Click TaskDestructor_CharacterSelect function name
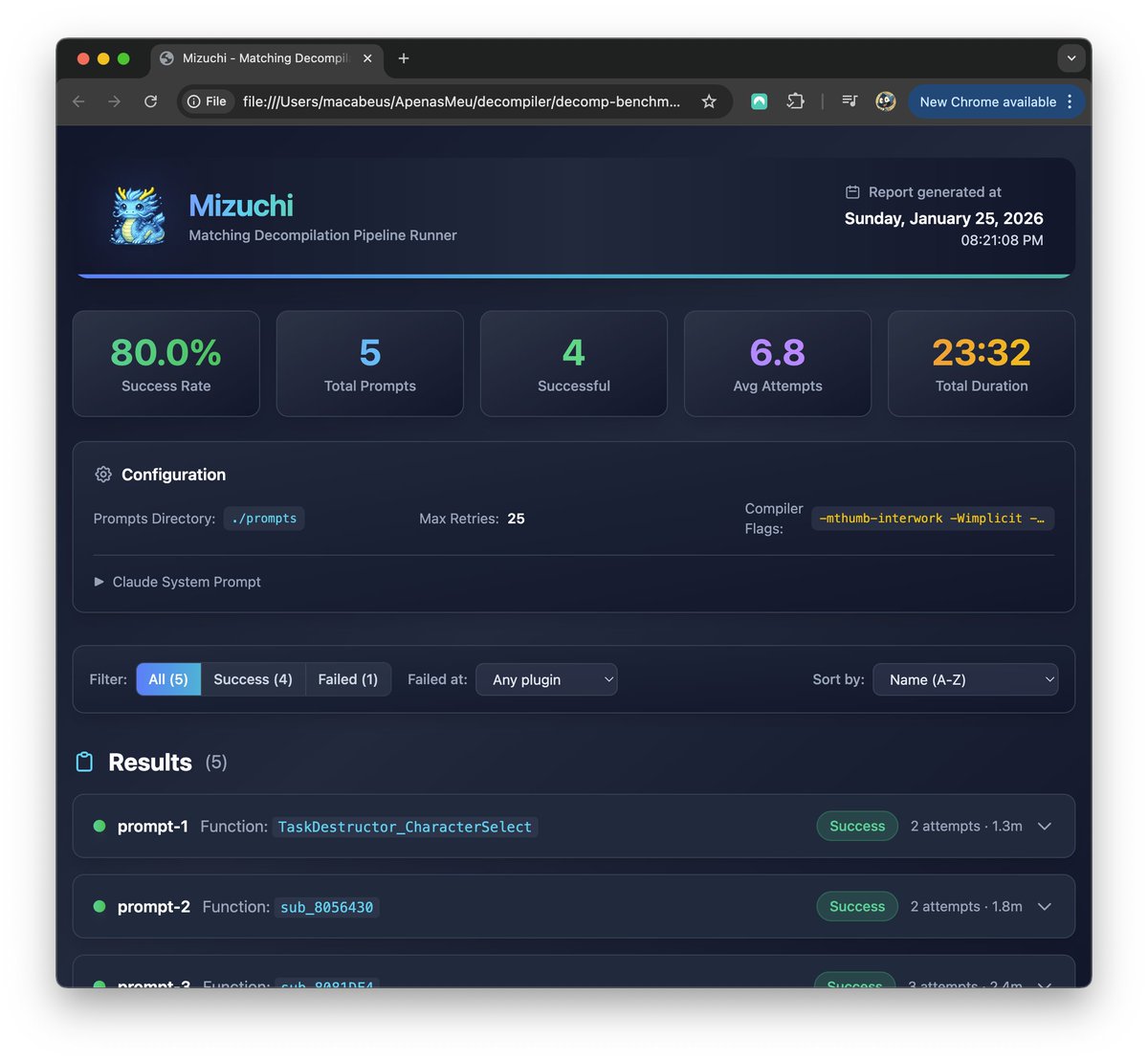Screen dimensions: 1148x1062 click(x=405, y=827)
